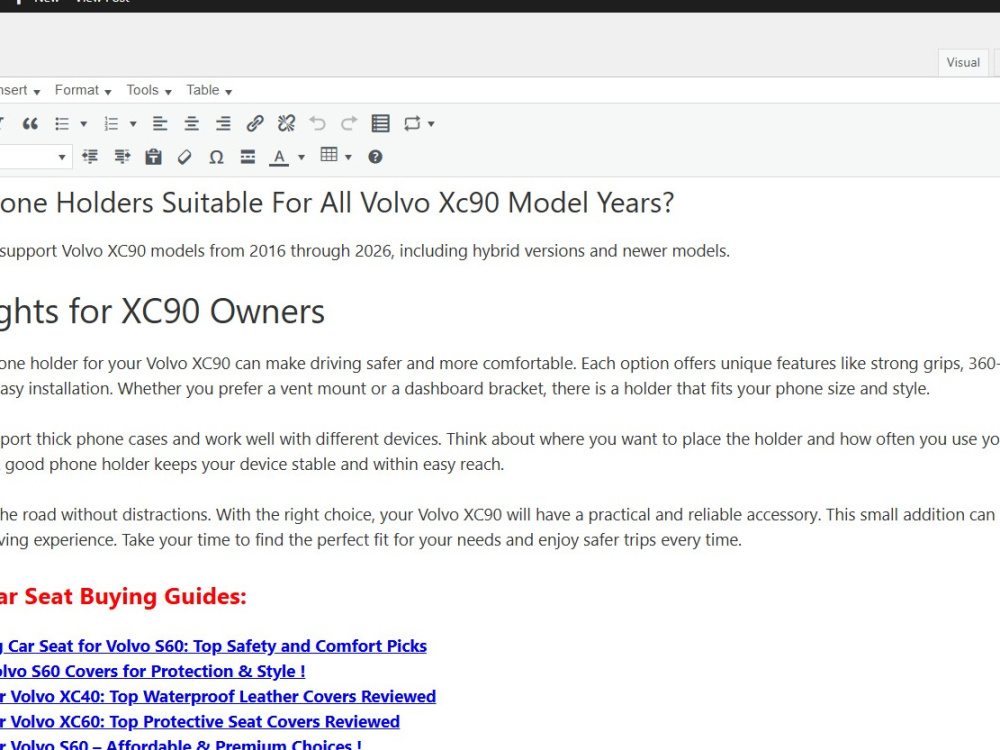Insert a numbered list
The height and width of the screenshot is (750, 1000).
click(x=112, y=124)
